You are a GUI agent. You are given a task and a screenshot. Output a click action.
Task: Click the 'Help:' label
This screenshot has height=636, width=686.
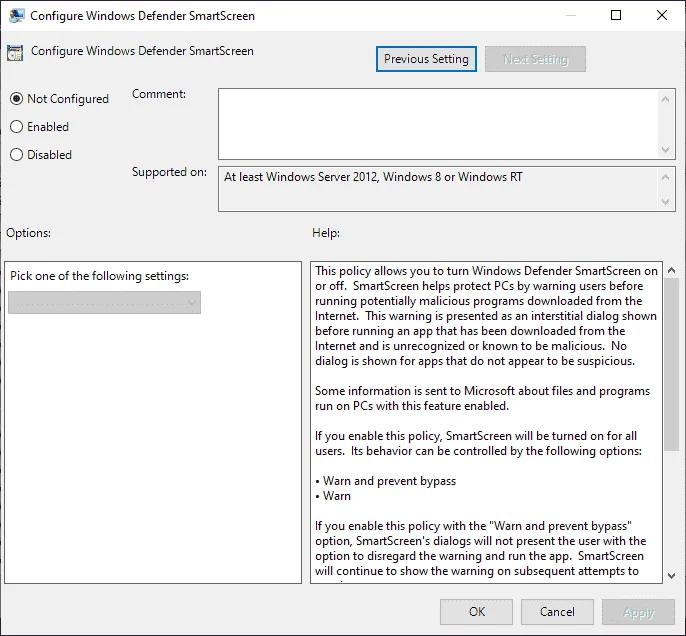(326, 233)
